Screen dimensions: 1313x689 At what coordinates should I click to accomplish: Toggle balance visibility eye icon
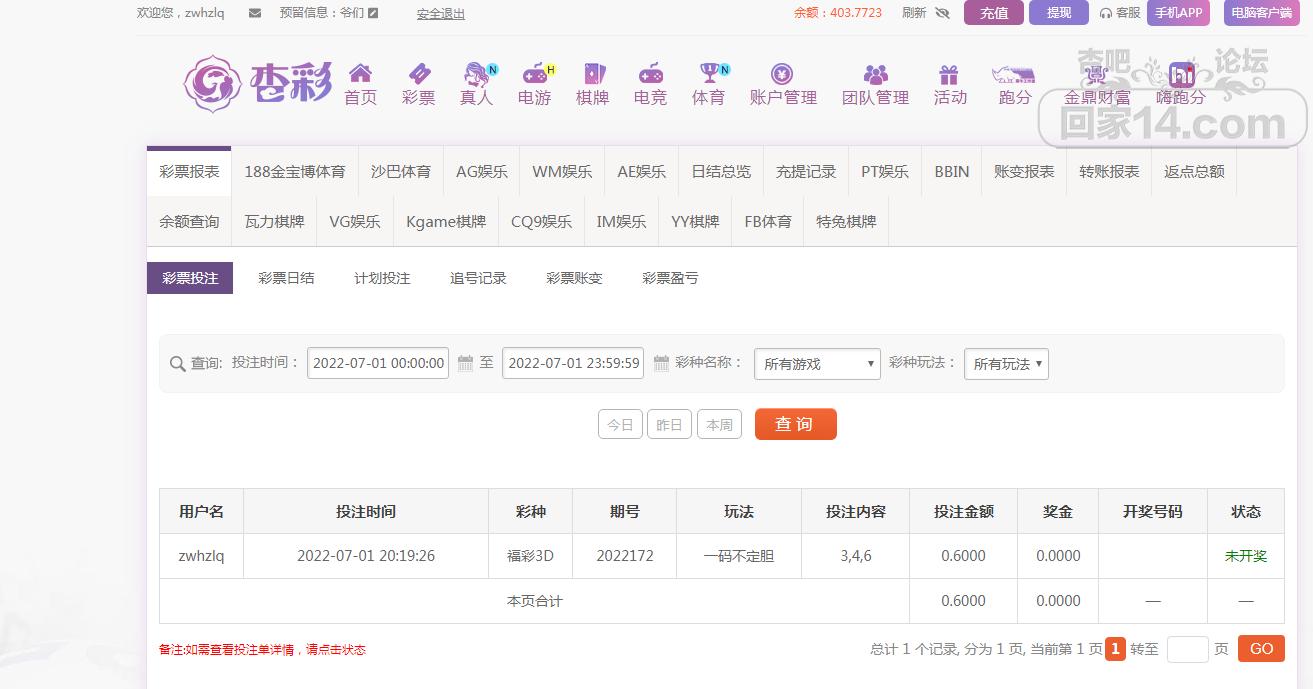pos(942,13)
